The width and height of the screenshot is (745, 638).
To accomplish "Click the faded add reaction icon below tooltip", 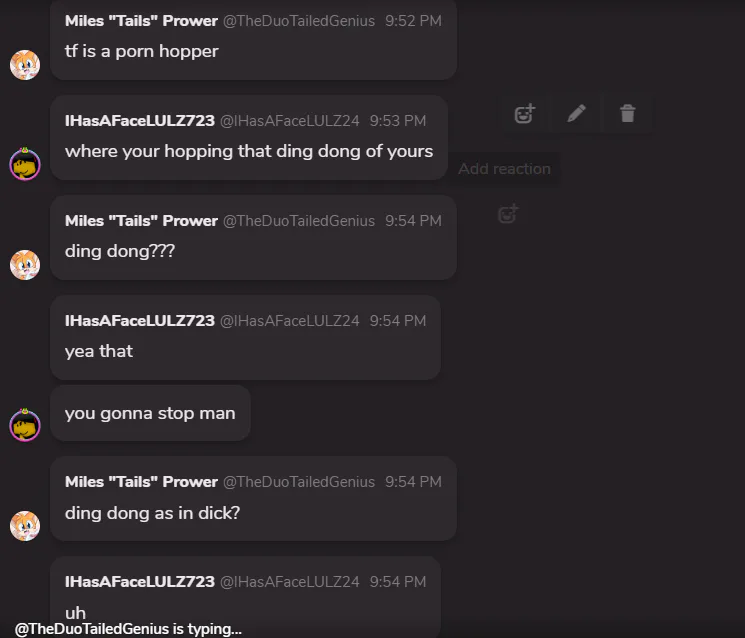I will click(x=508, y=214).
